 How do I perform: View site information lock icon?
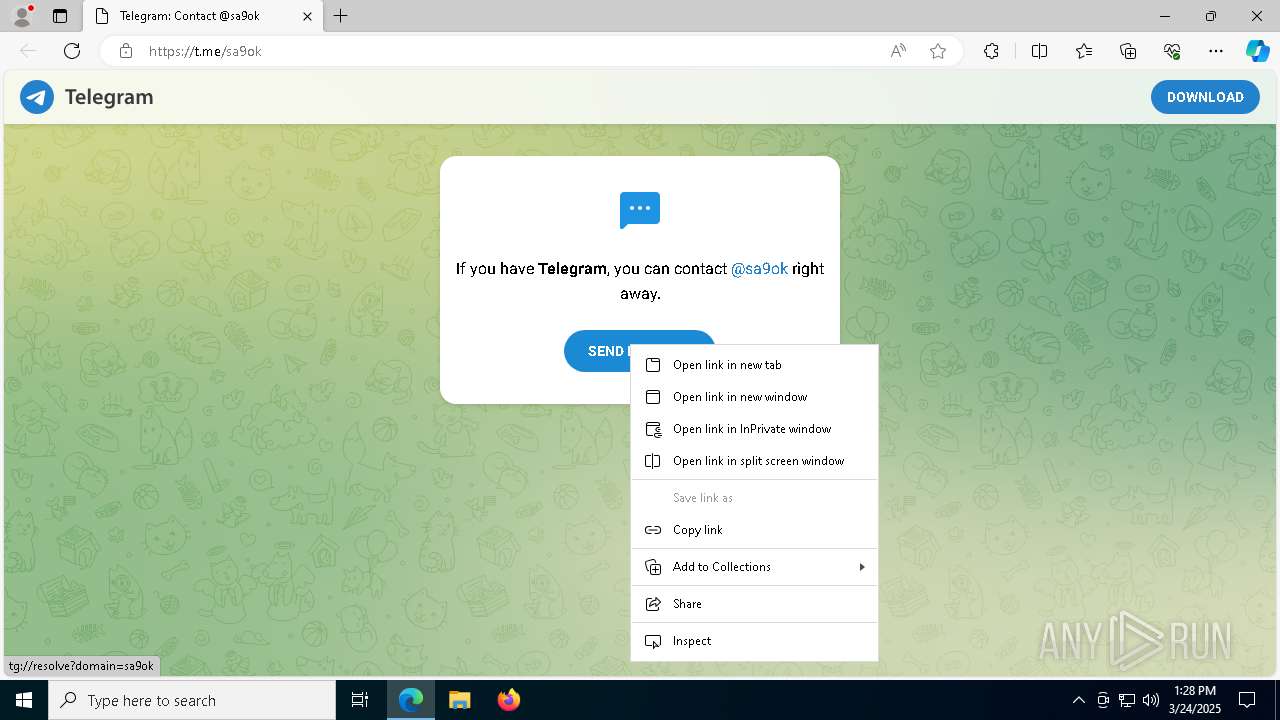point(126,51)
